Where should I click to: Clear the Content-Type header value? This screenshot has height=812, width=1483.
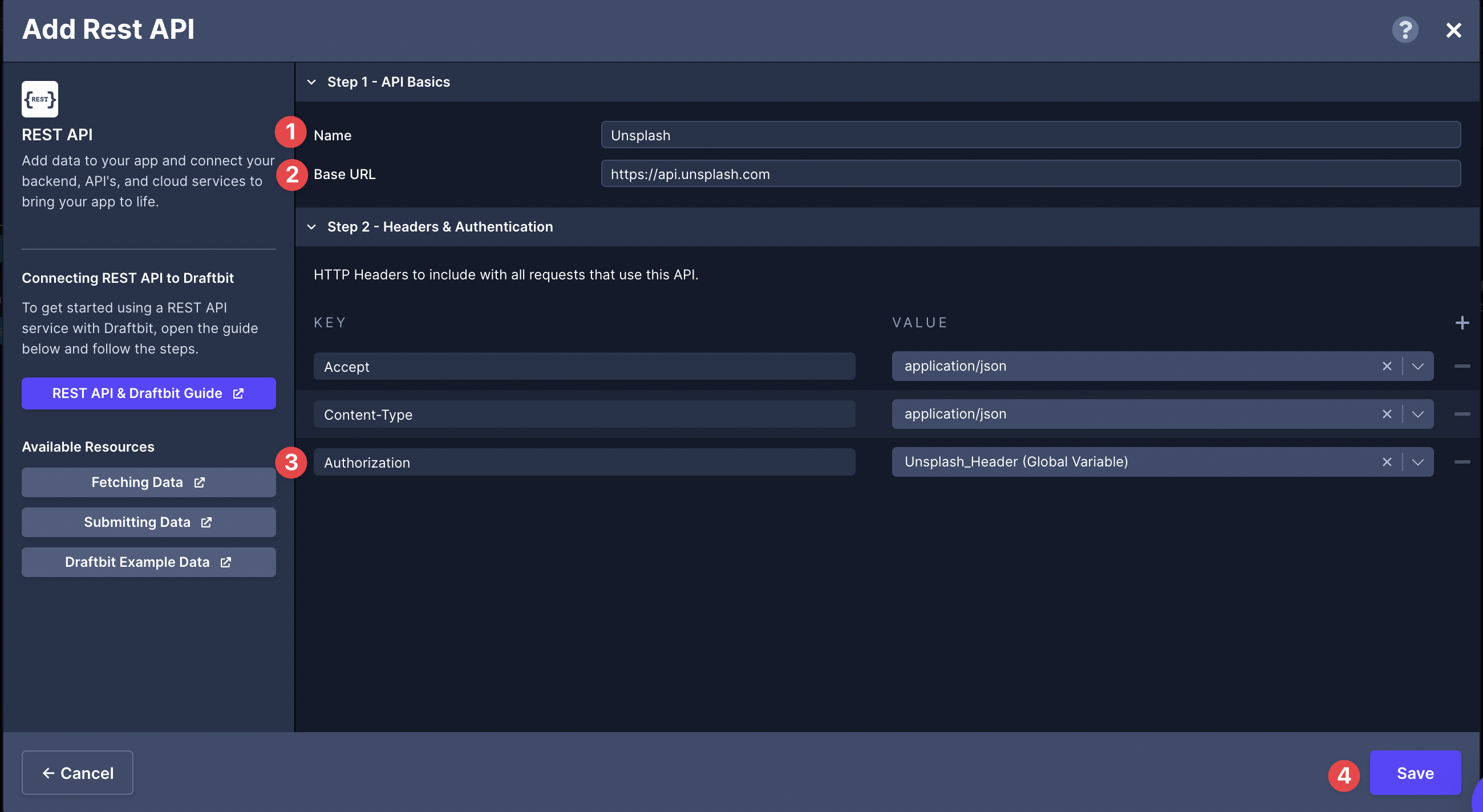click(1387, 414)
